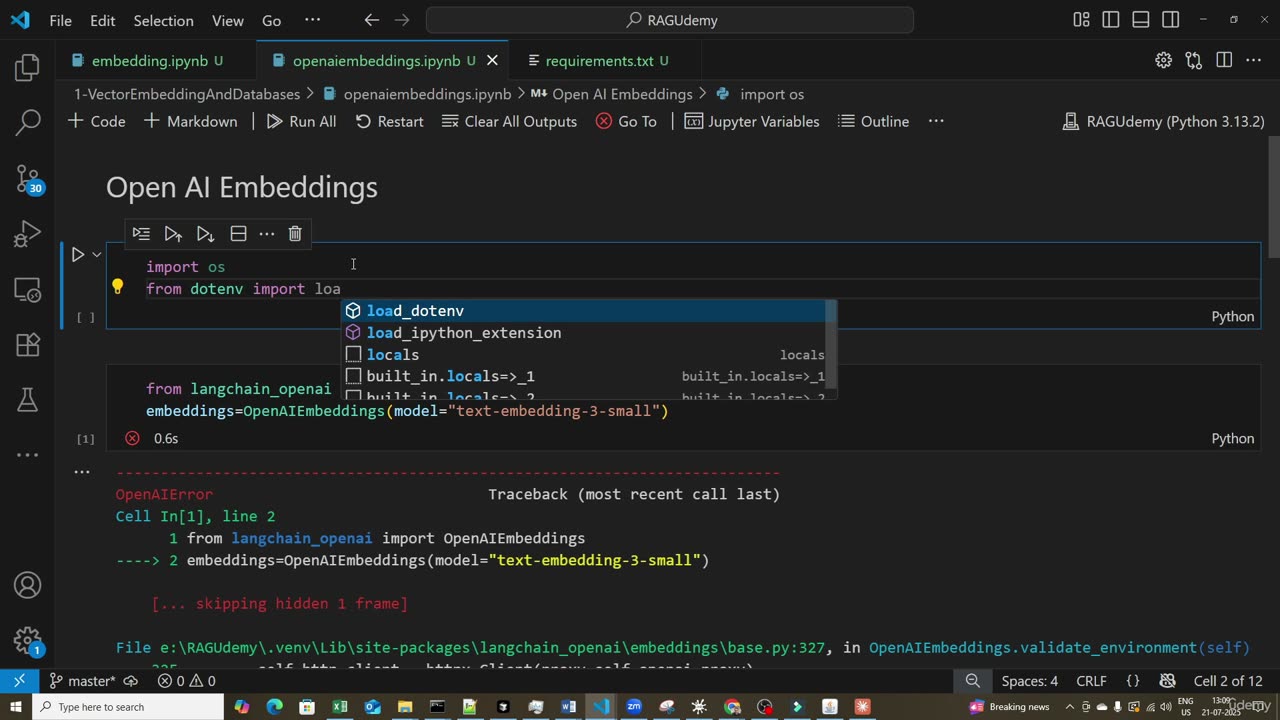Toggle the panel layout button
This screenshot has height=720, width=1280.
point(1141,20)
